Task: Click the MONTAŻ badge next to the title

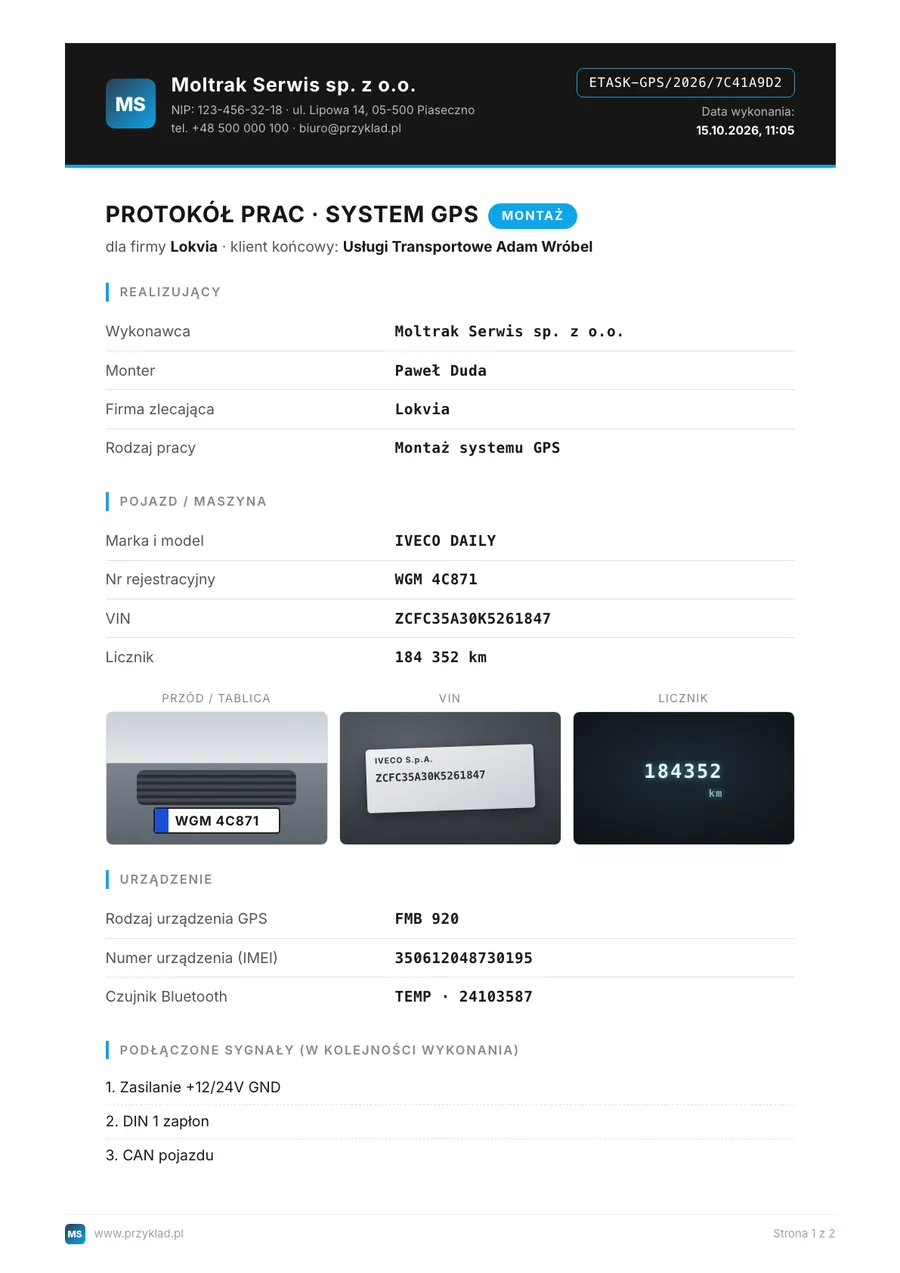Action: 532,216
